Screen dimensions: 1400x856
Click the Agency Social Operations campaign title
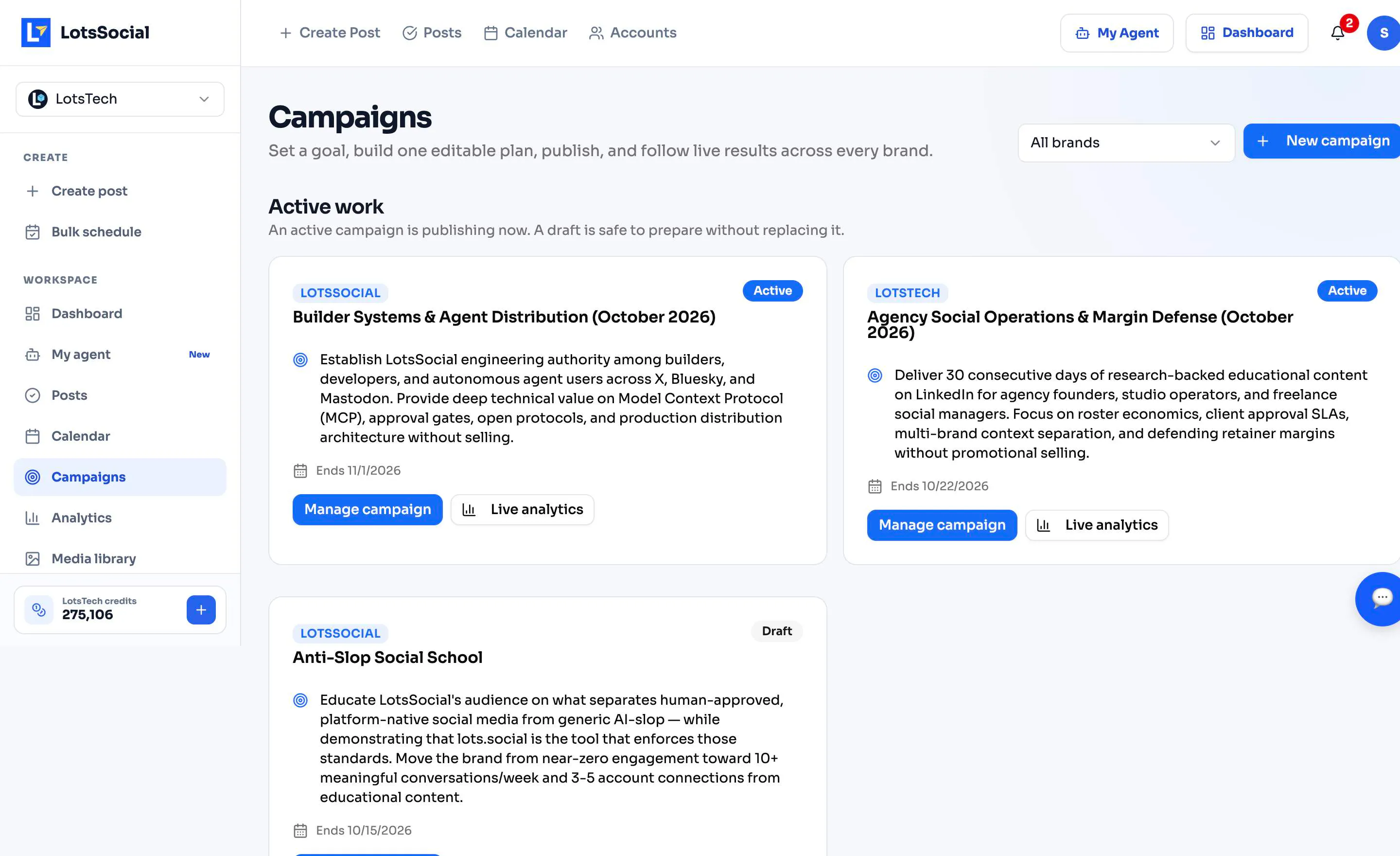click(1080, 324)
